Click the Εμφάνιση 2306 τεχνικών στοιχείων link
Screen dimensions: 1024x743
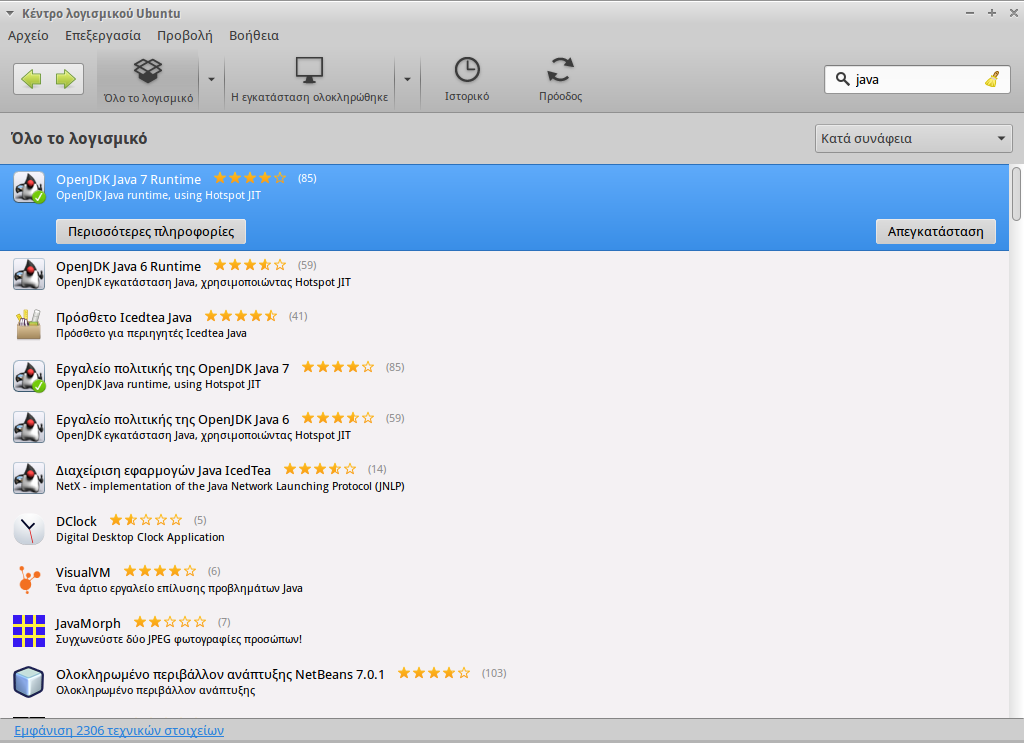tap(119, 731)
